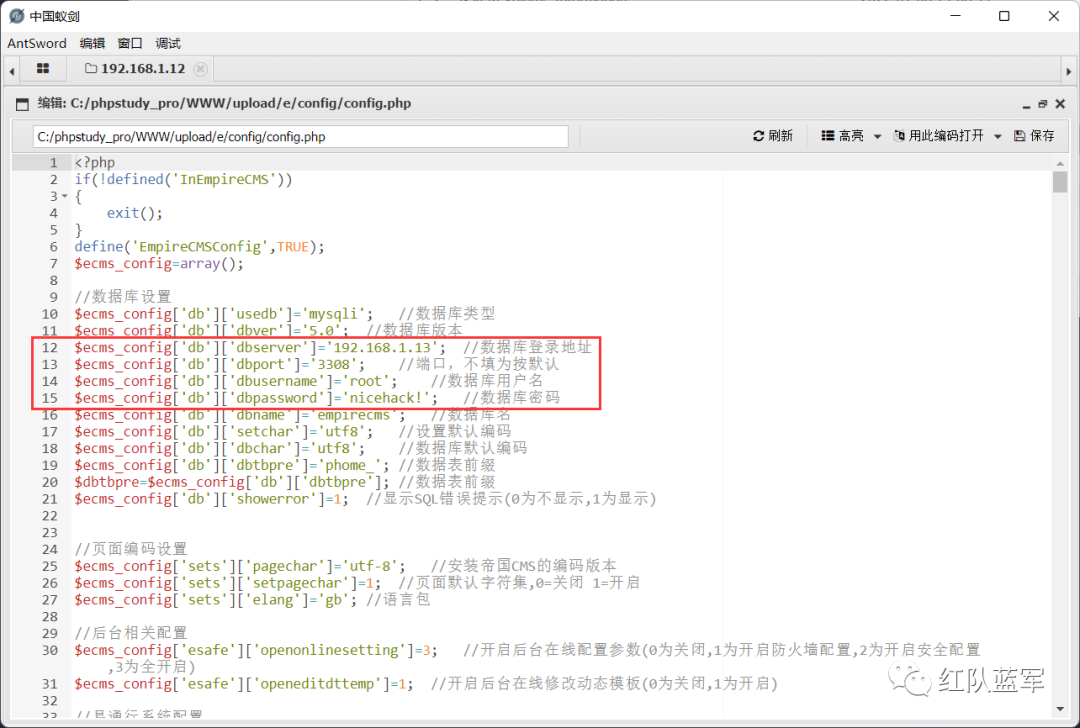Click the editor panel window icon
The image size is (1080, 728).
[x=22, y=104]
